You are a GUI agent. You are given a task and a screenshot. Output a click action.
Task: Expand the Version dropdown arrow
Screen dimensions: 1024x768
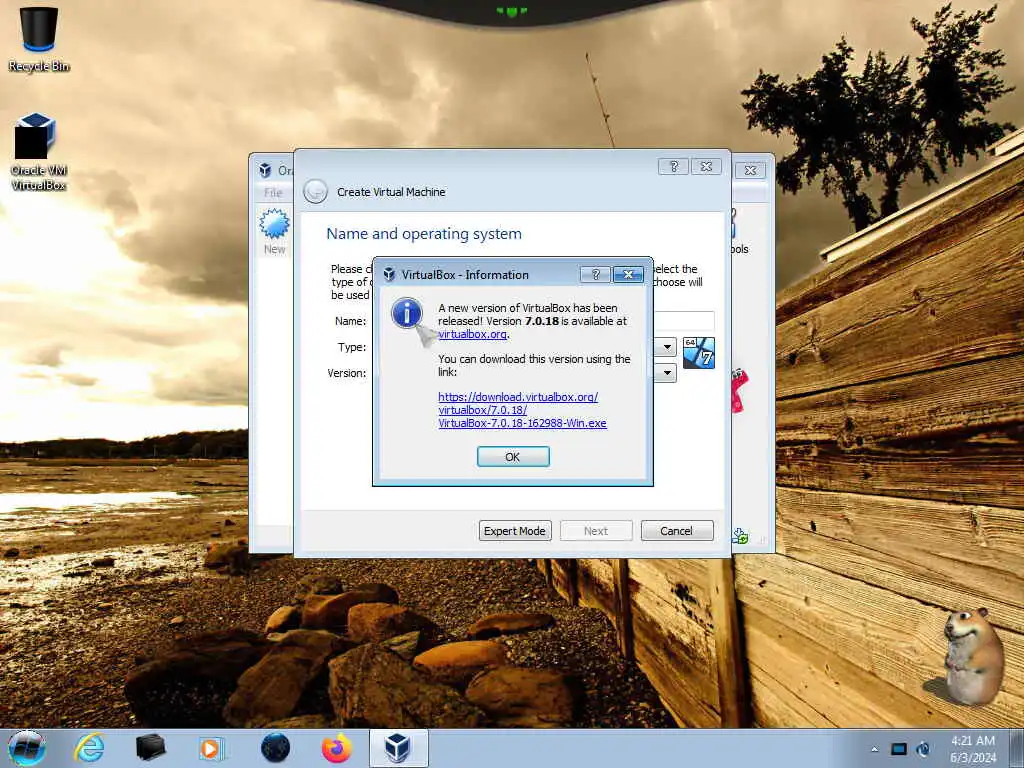[666, 373]
